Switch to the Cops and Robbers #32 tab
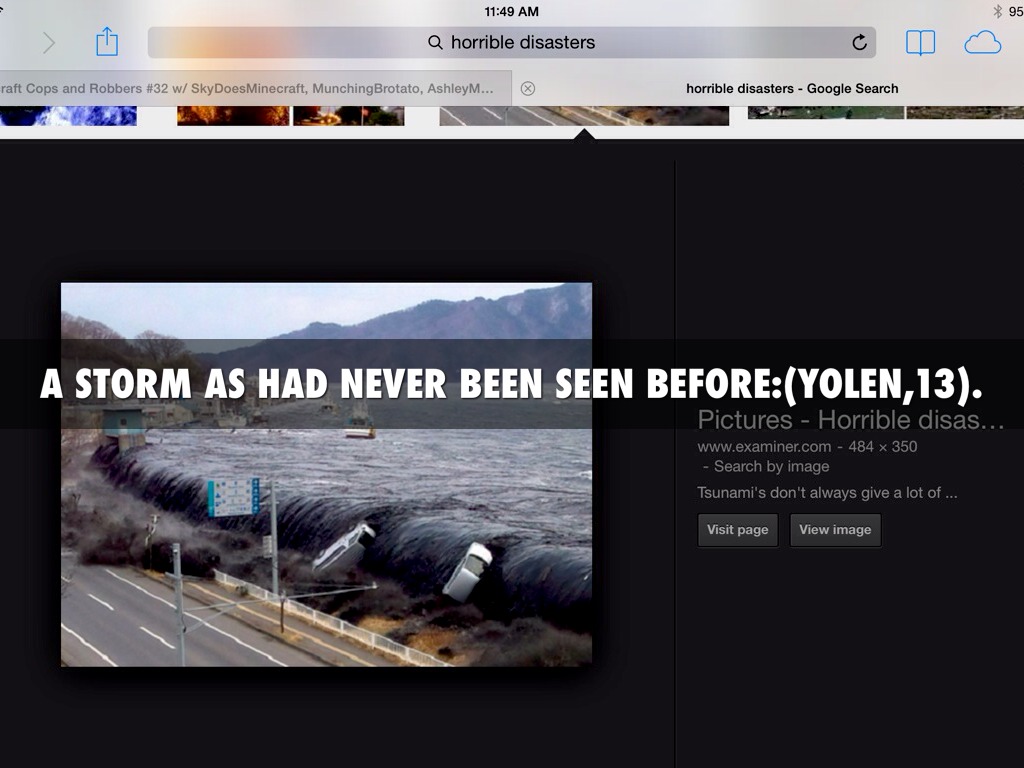 click(x=250, y=88)
